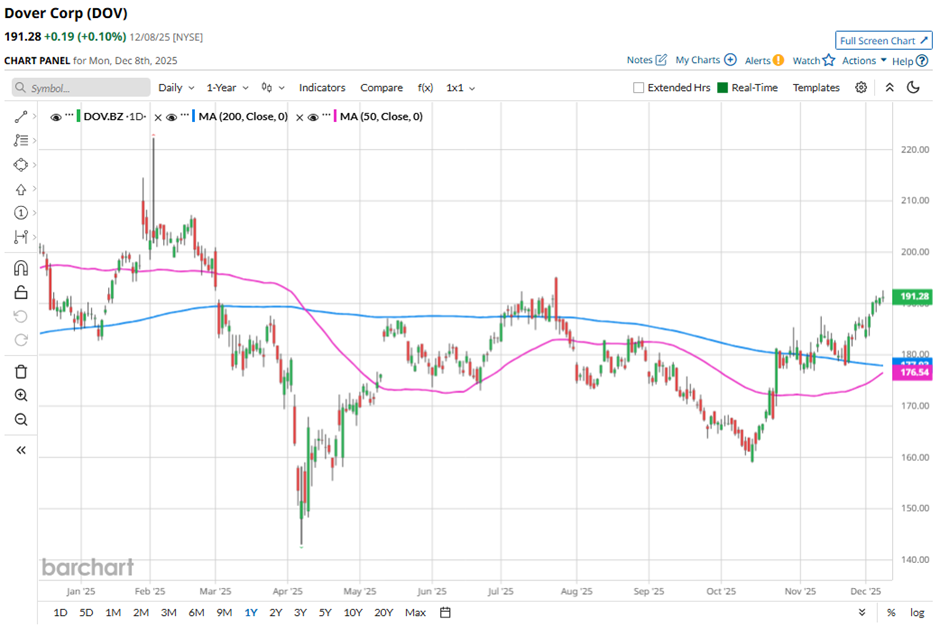Toggle visibility of the MA 50 indicator
The height and width of the screenshot is (627, 940).
[312, 117]
